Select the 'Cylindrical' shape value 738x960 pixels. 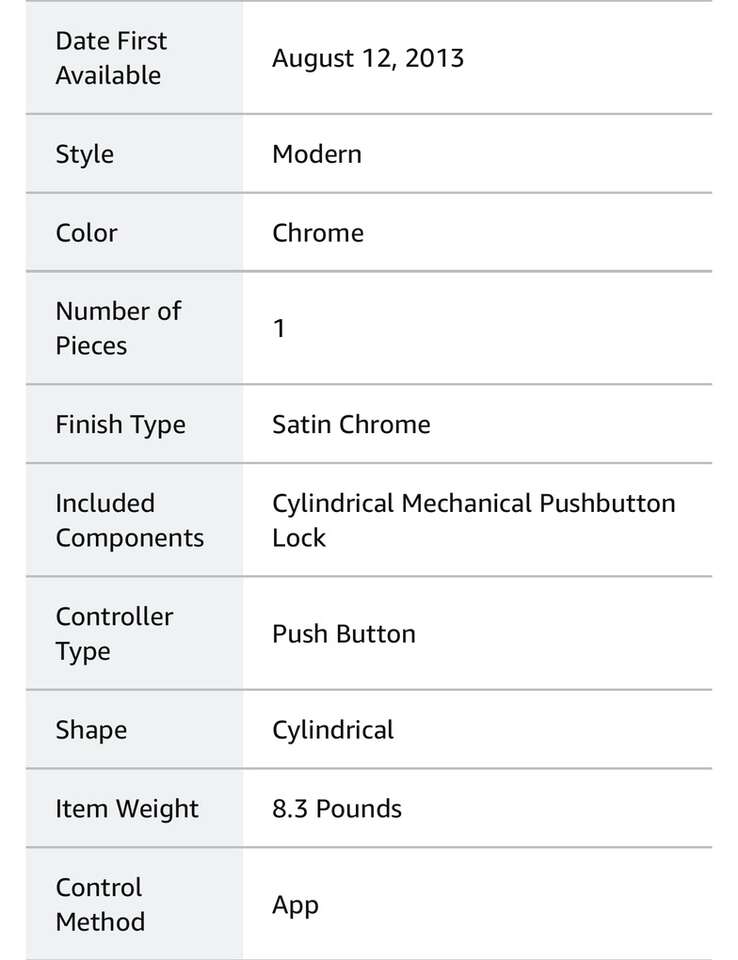332,730
